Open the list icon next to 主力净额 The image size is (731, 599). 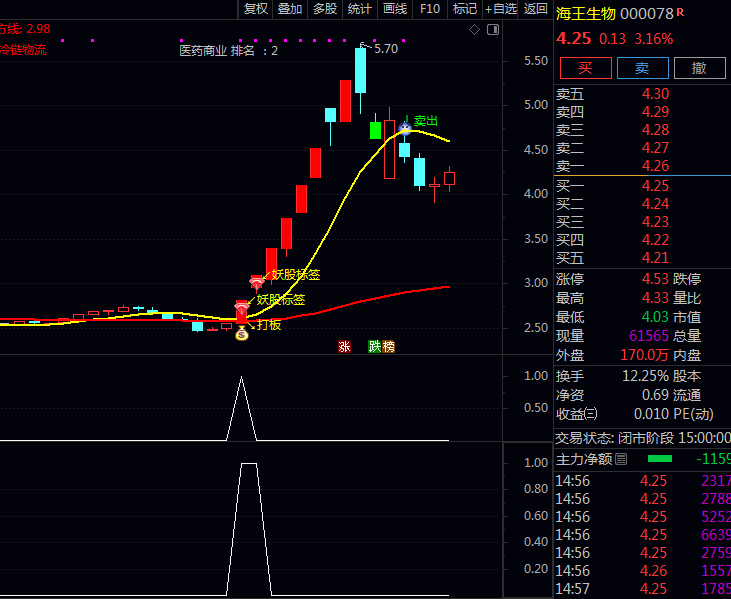621,459
